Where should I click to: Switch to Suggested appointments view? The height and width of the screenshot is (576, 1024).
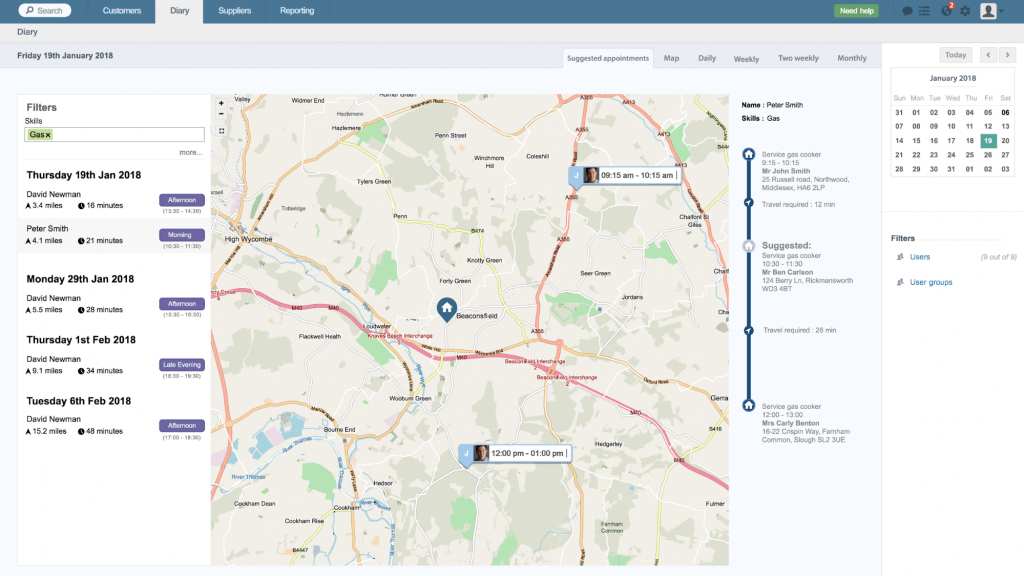pos(607,58)
